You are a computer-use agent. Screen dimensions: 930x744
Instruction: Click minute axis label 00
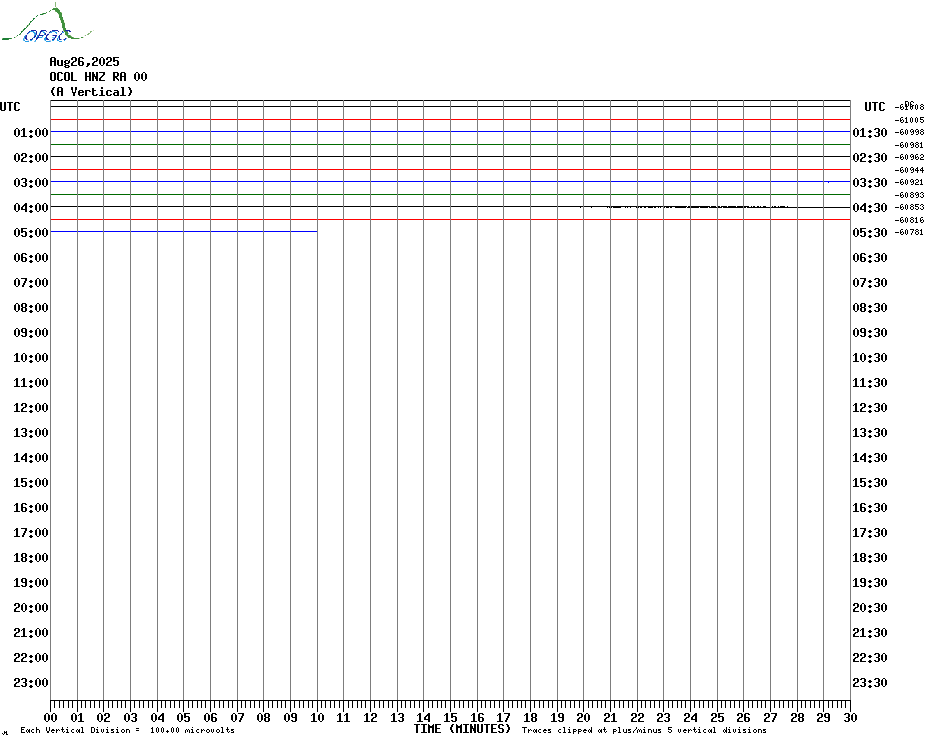click(x=50, y=717)
